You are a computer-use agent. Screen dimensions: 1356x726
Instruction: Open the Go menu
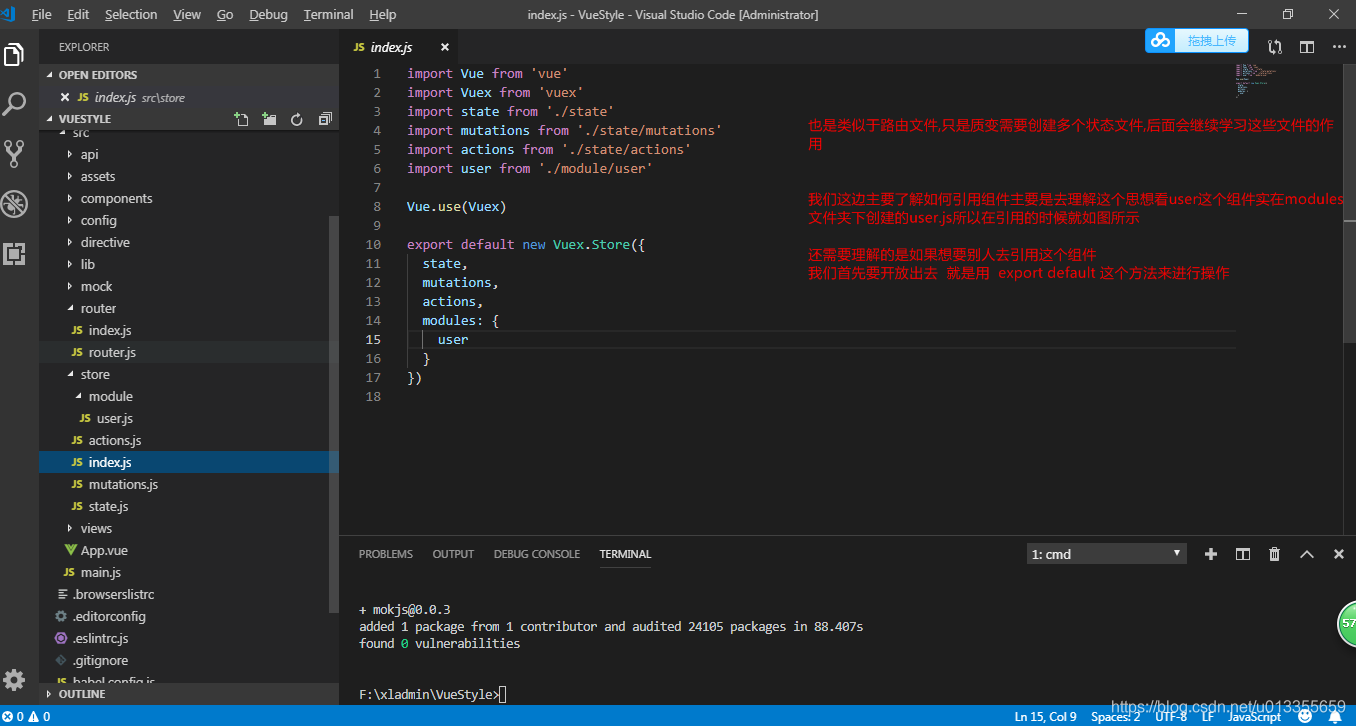225,14
